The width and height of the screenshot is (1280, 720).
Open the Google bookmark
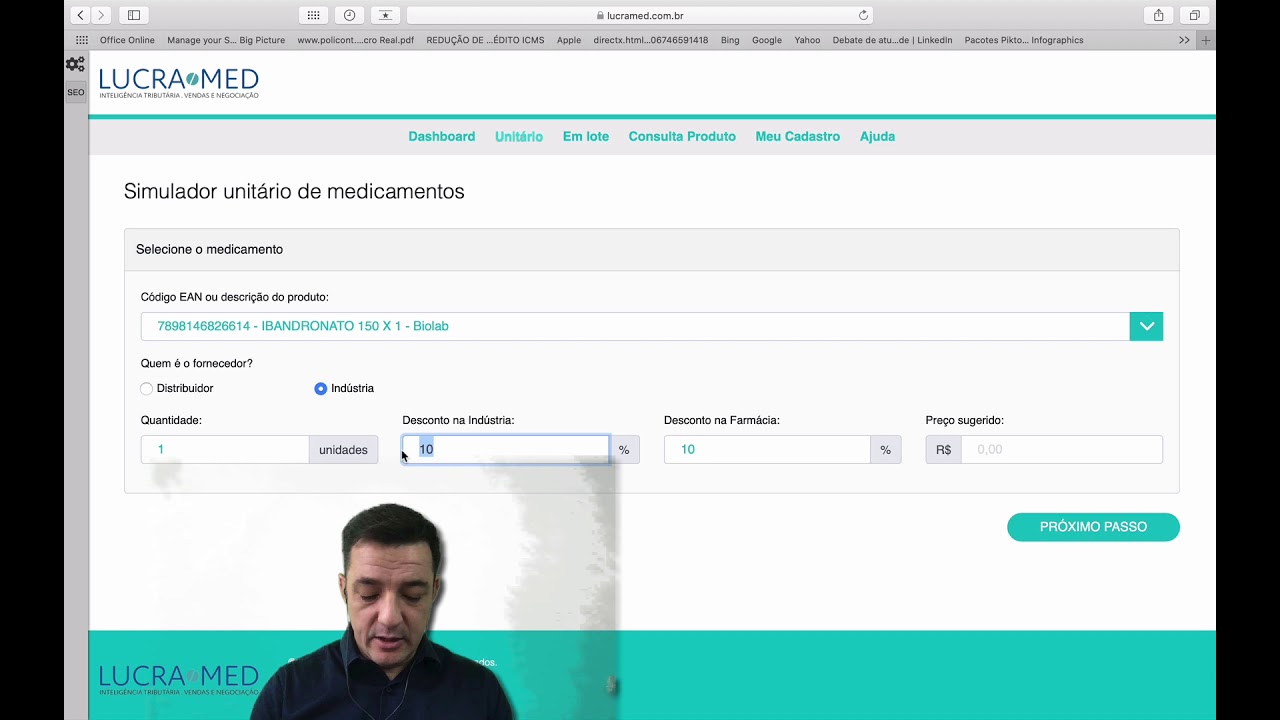pos(767,40)
